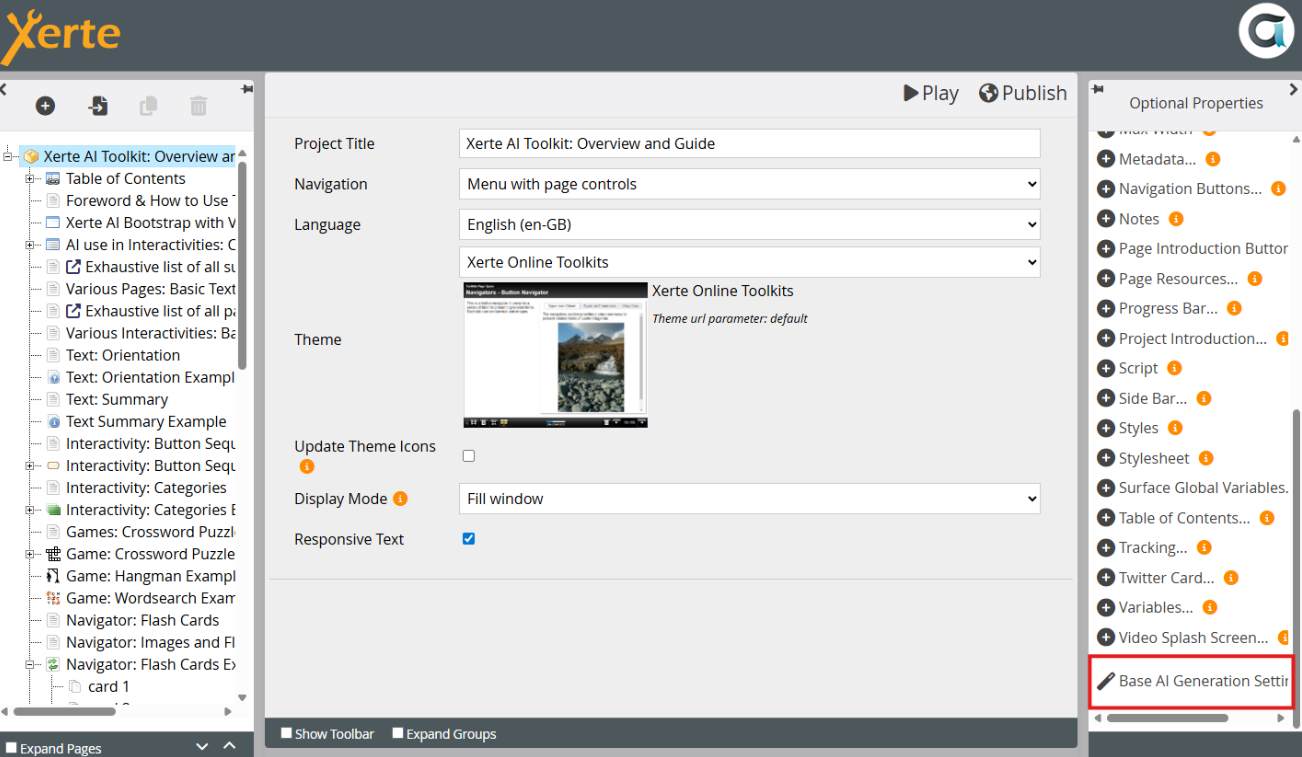
Task: Select Game: Hangman Example tree item
Action: [x=150, y=576]
